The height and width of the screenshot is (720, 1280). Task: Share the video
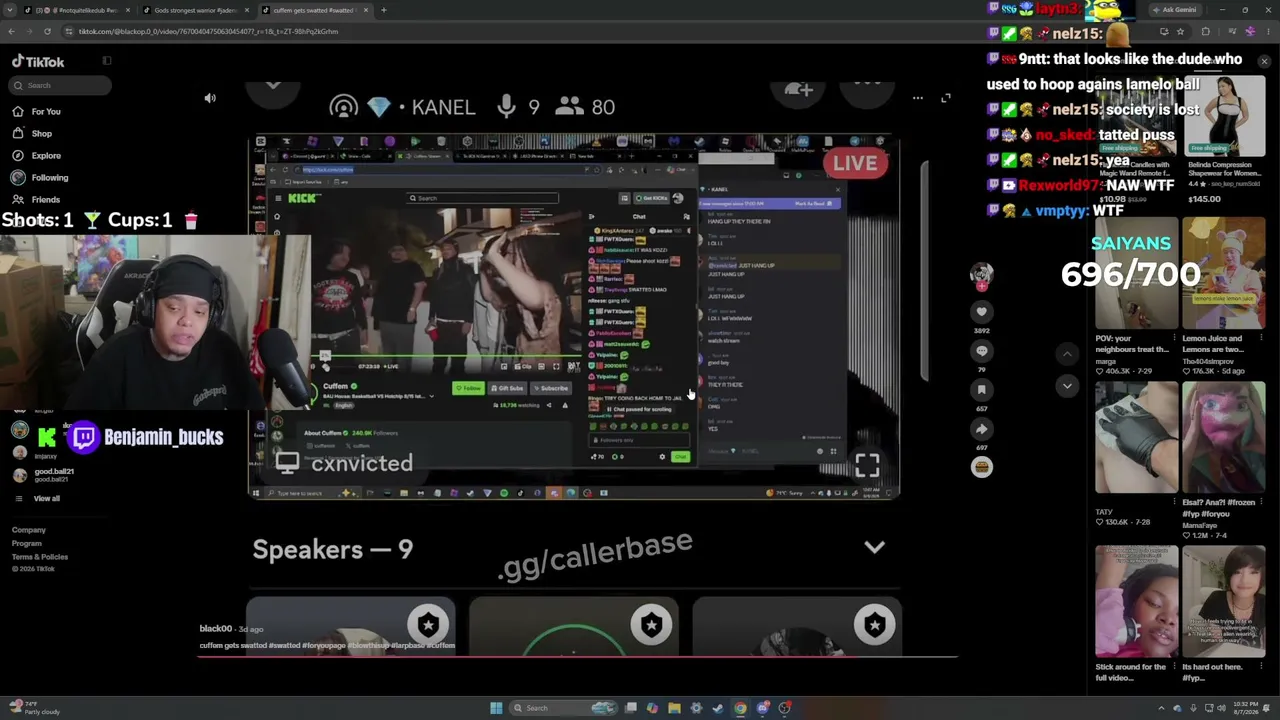coord(982,429)
